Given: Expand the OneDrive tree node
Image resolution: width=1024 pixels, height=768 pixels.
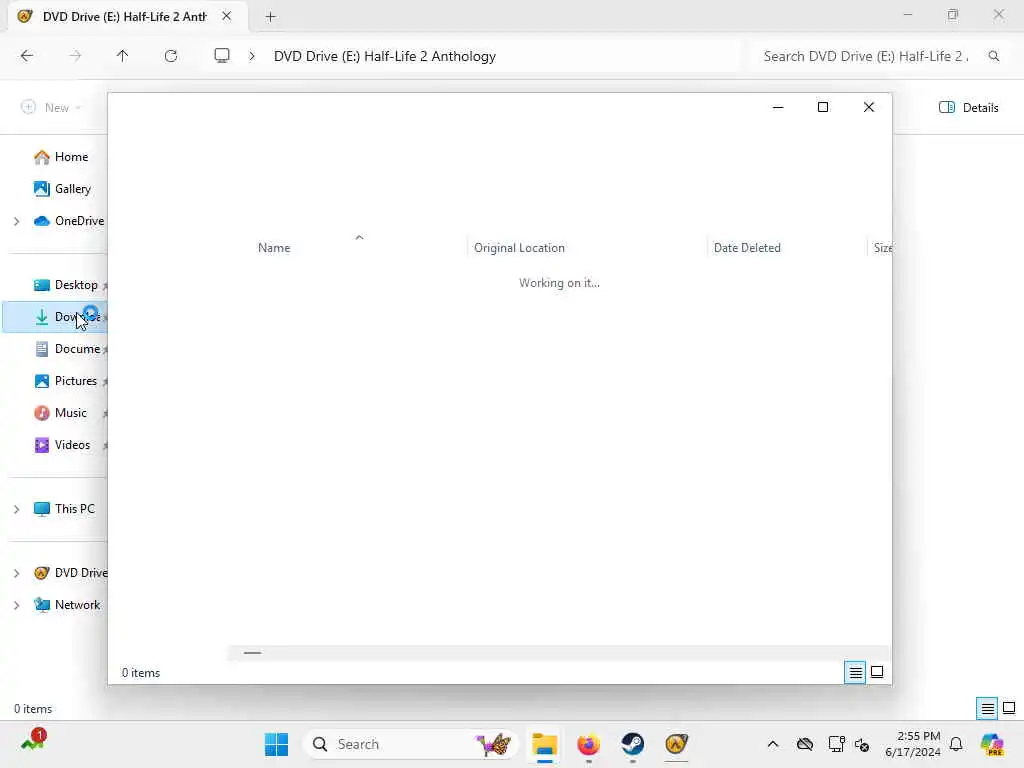Looking at the screenshot, I should 16,221.
